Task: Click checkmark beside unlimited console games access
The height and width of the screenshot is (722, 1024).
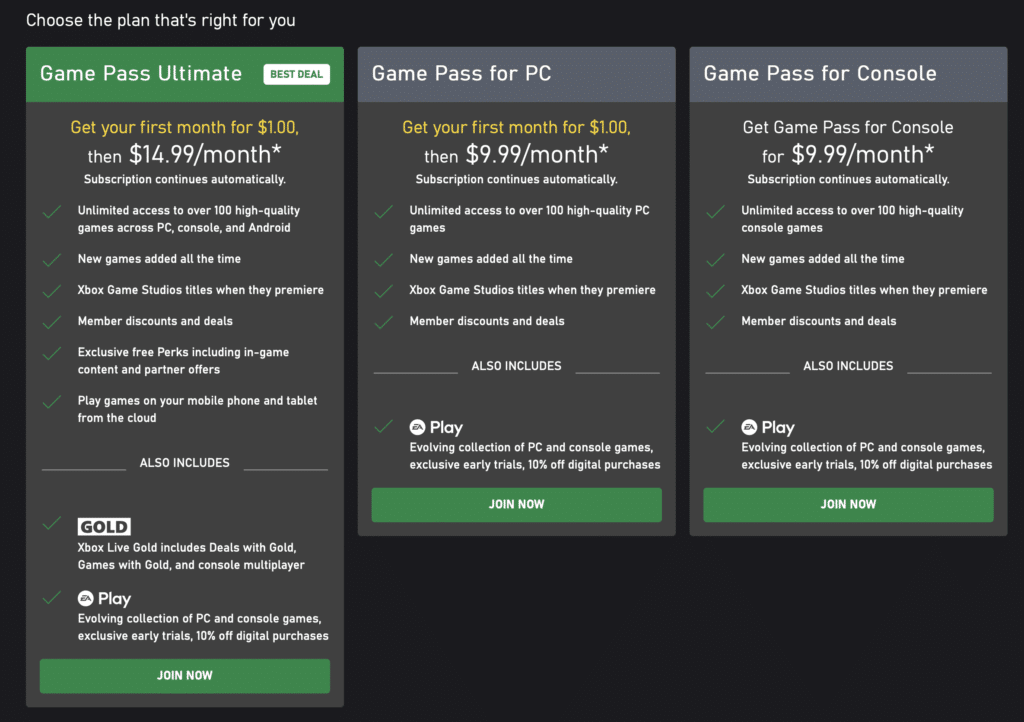Action: 715,211
